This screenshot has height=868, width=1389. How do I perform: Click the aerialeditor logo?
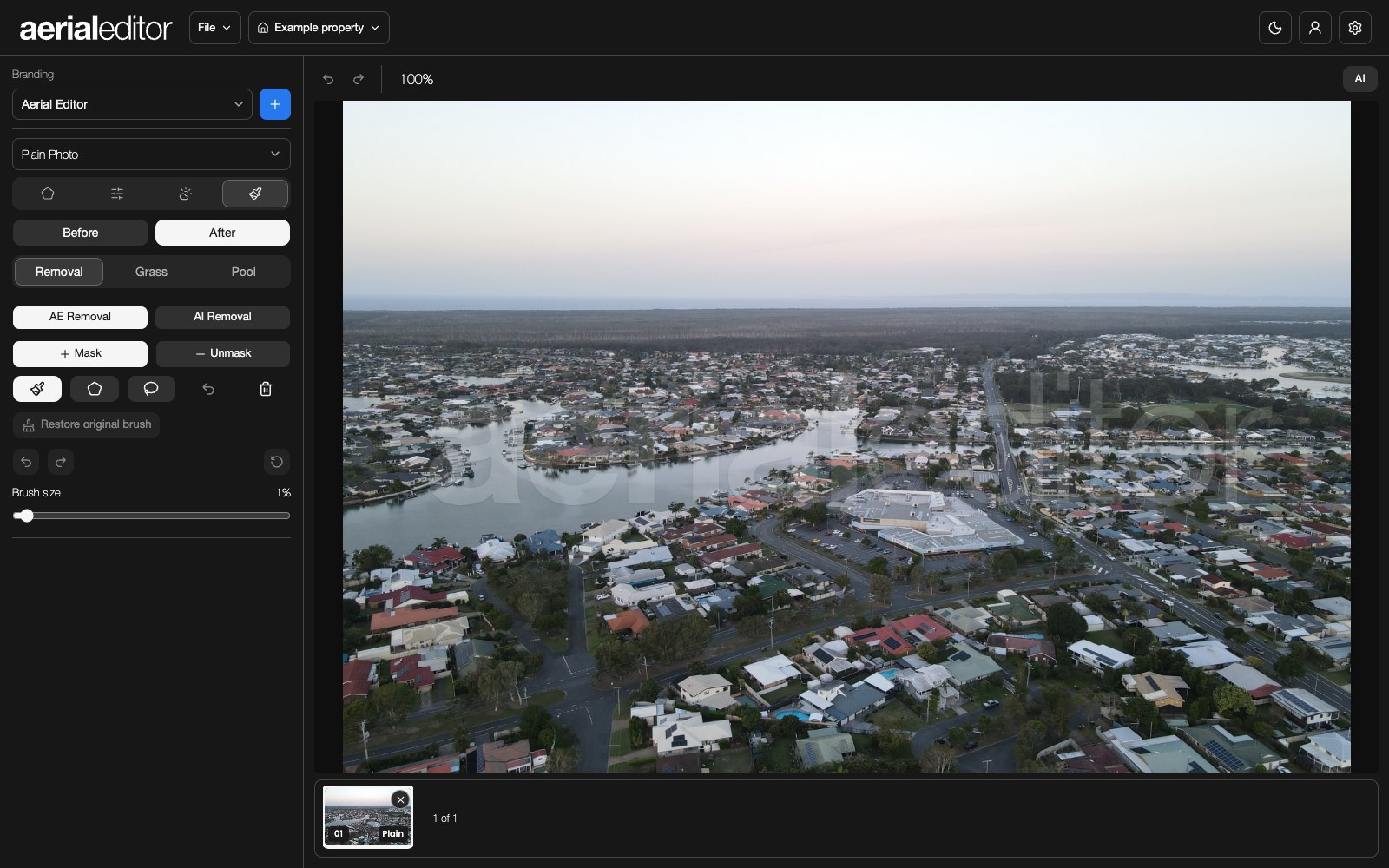(x=95, y=29)
